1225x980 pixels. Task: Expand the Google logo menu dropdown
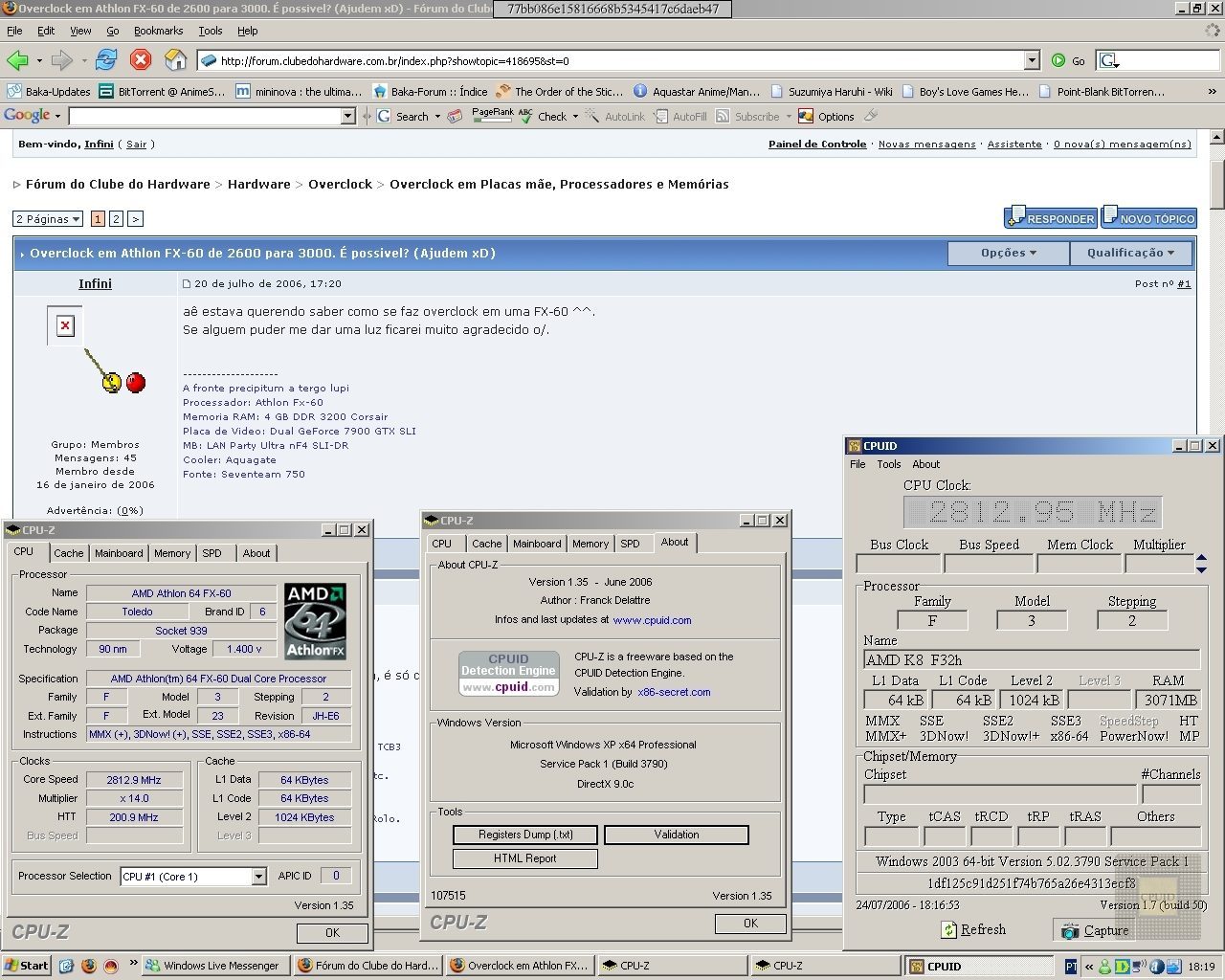tap(57, 117)
